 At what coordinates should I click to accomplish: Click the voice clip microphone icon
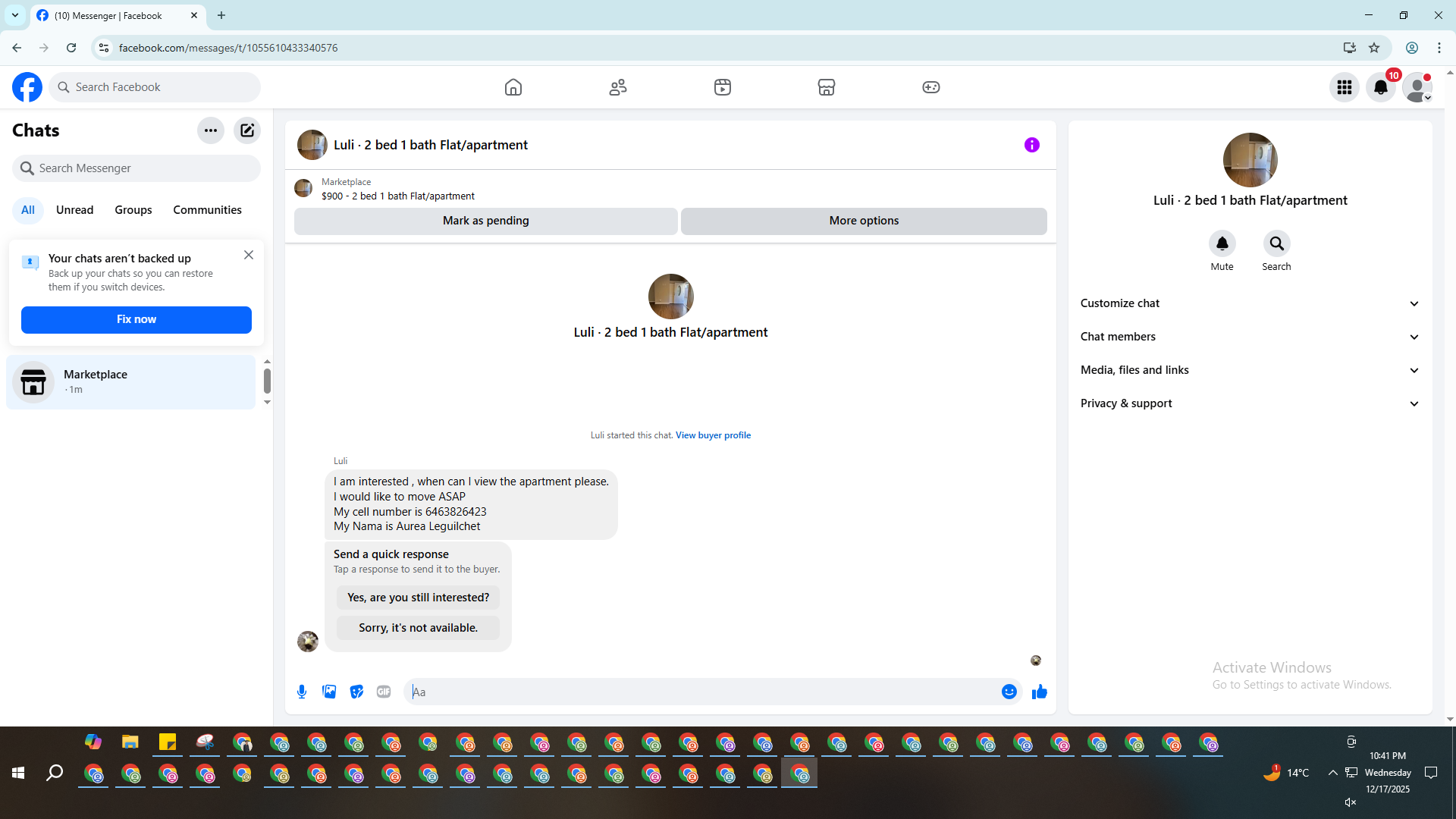point(302,692)
